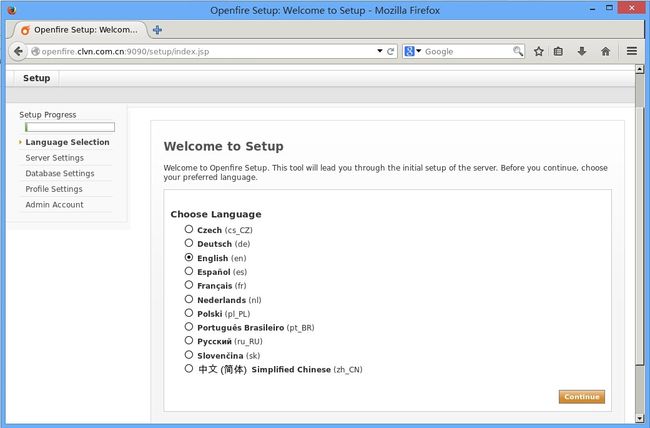Close the Firefox window

pos(632,7)
